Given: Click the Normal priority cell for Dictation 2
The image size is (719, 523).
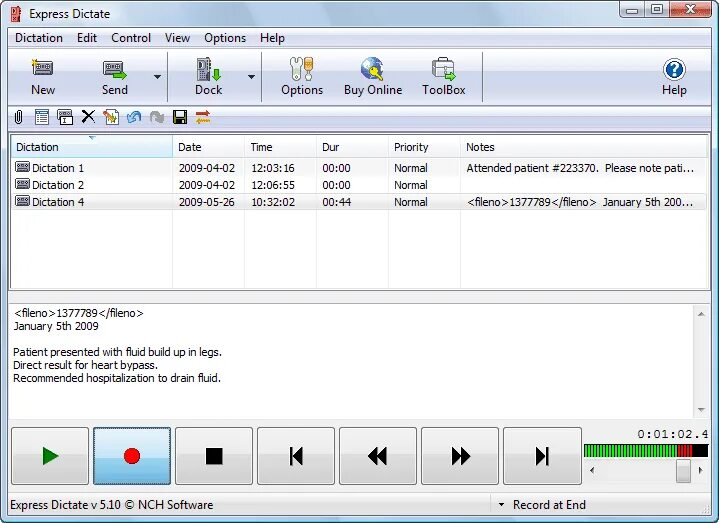Looking at the screenshot, I should pos(411,185).
